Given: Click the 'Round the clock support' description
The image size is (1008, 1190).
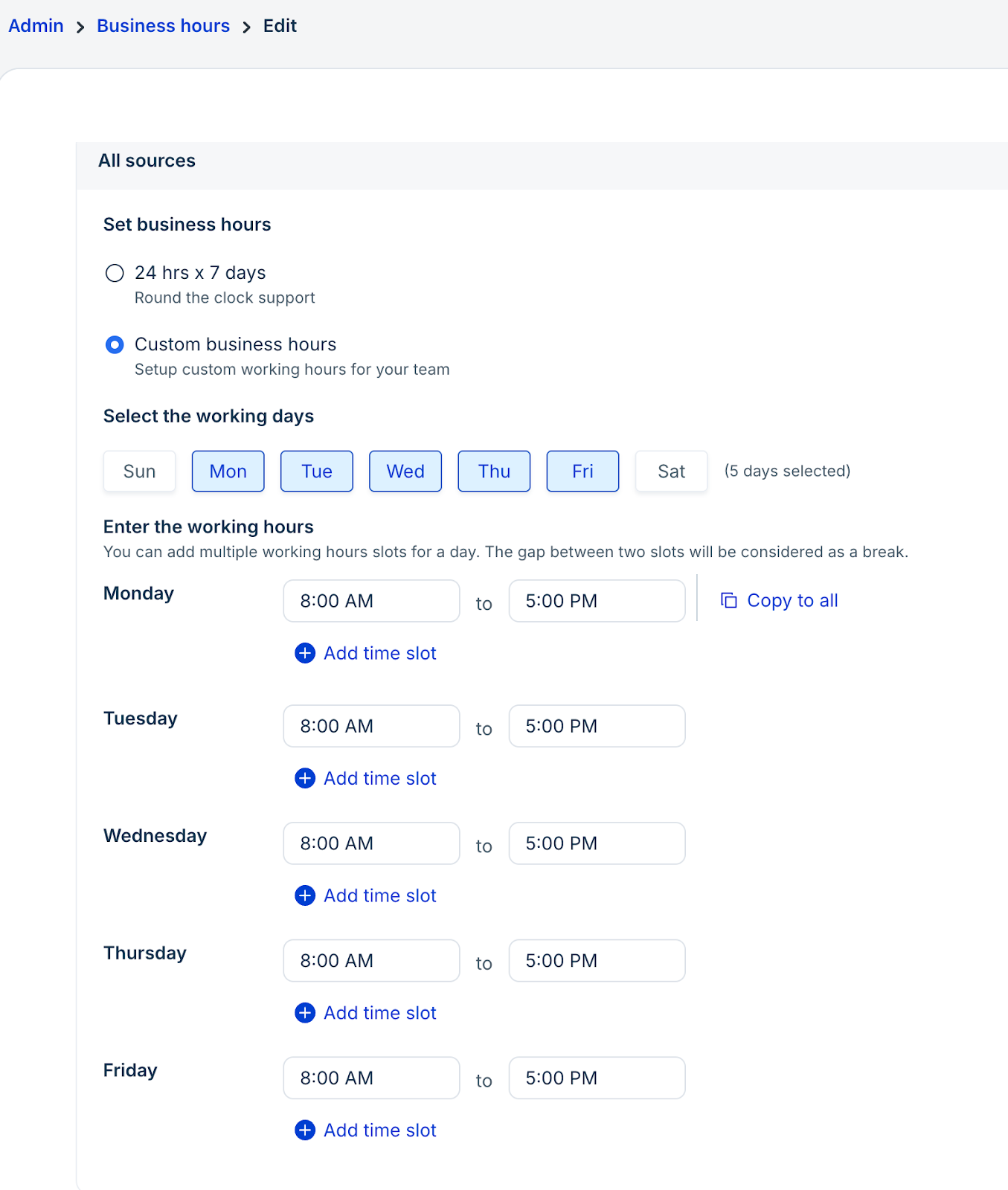Looking at the screenshot, I should point(225,297).
